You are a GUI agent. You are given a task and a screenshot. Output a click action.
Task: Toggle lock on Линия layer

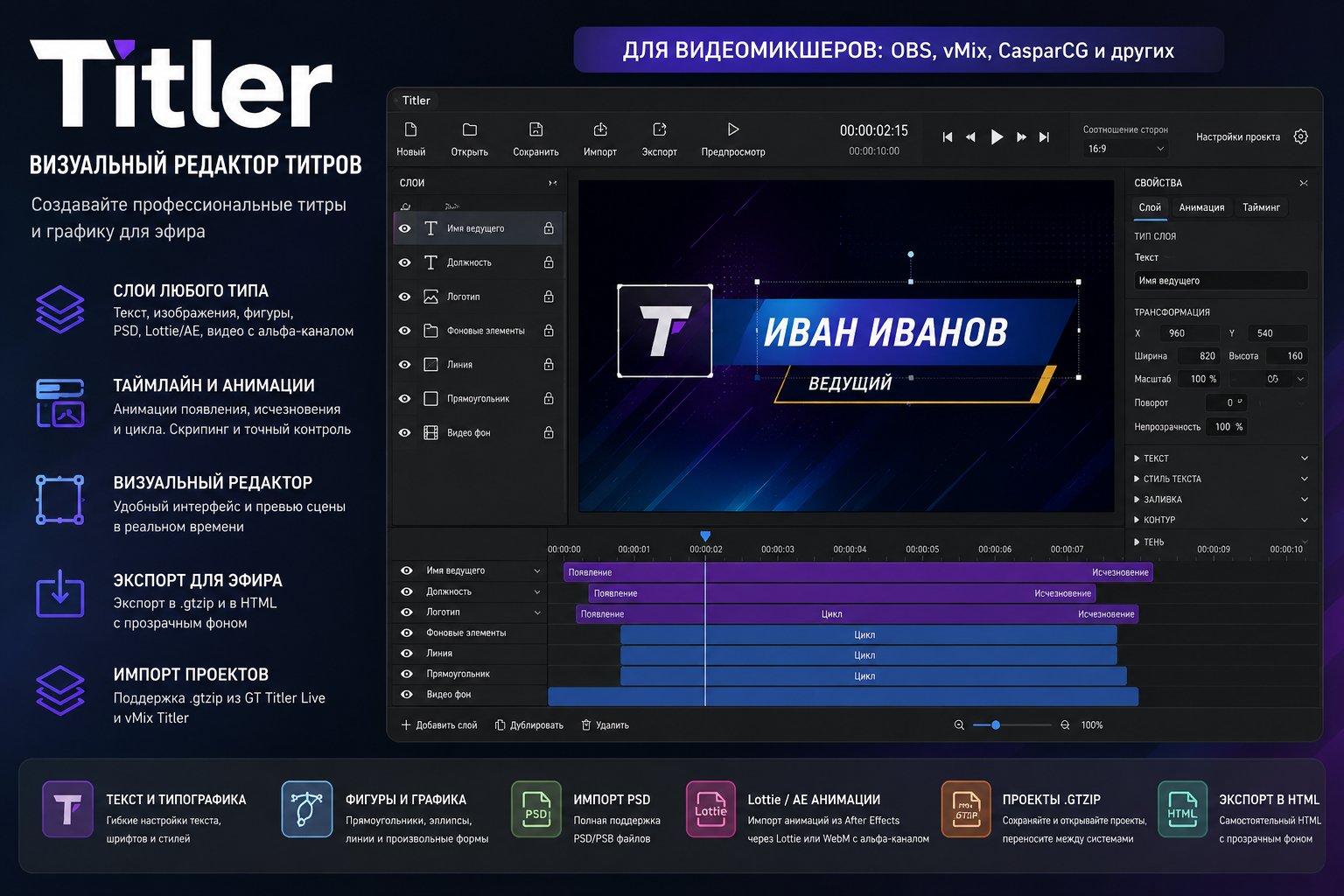[x=549, y=365]
